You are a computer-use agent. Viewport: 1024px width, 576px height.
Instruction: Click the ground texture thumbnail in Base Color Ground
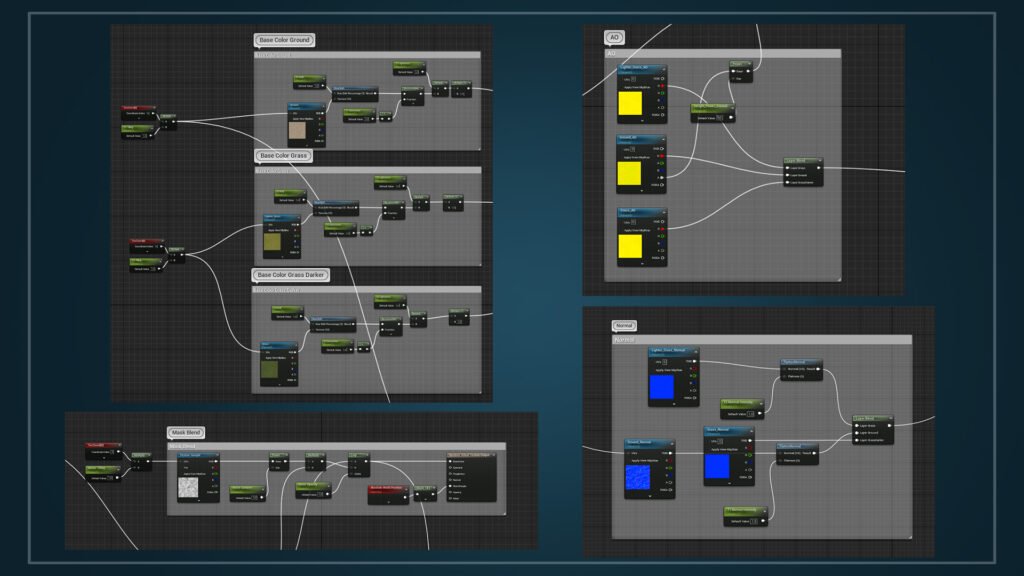pyautogui.click(x=299, y=129)
